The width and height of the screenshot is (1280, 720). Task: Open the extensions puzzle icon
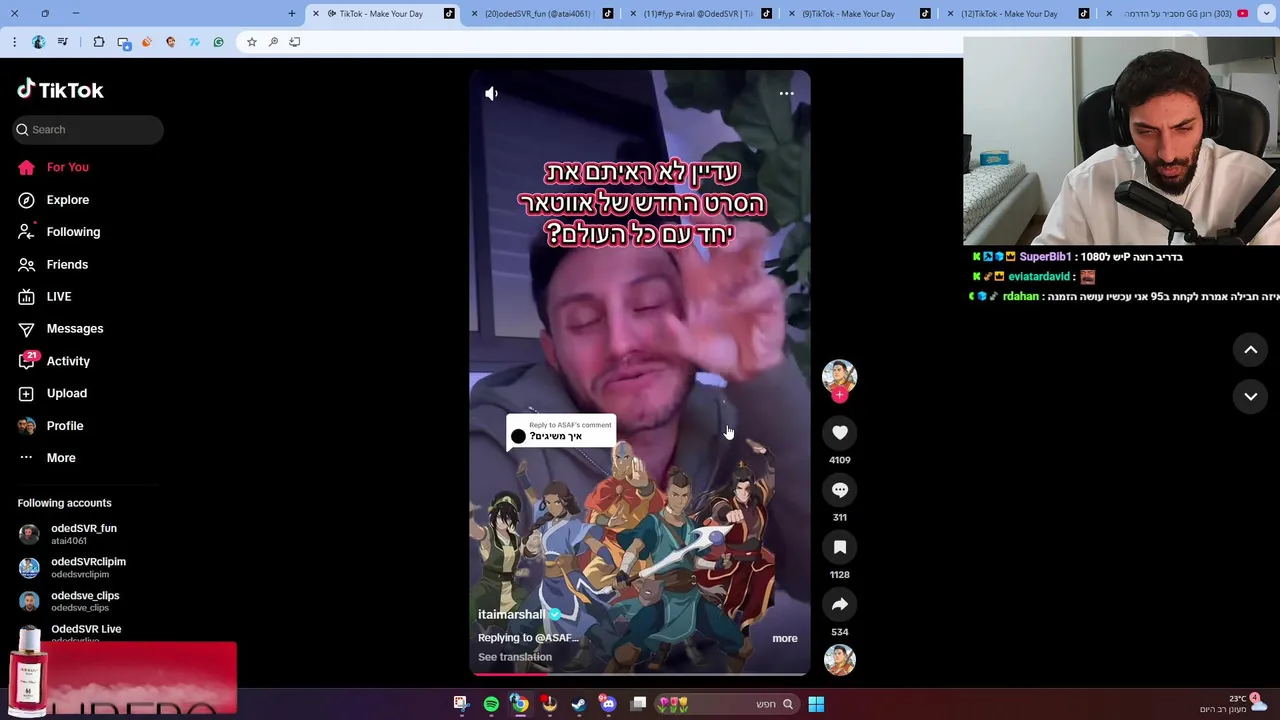(99, 42)
